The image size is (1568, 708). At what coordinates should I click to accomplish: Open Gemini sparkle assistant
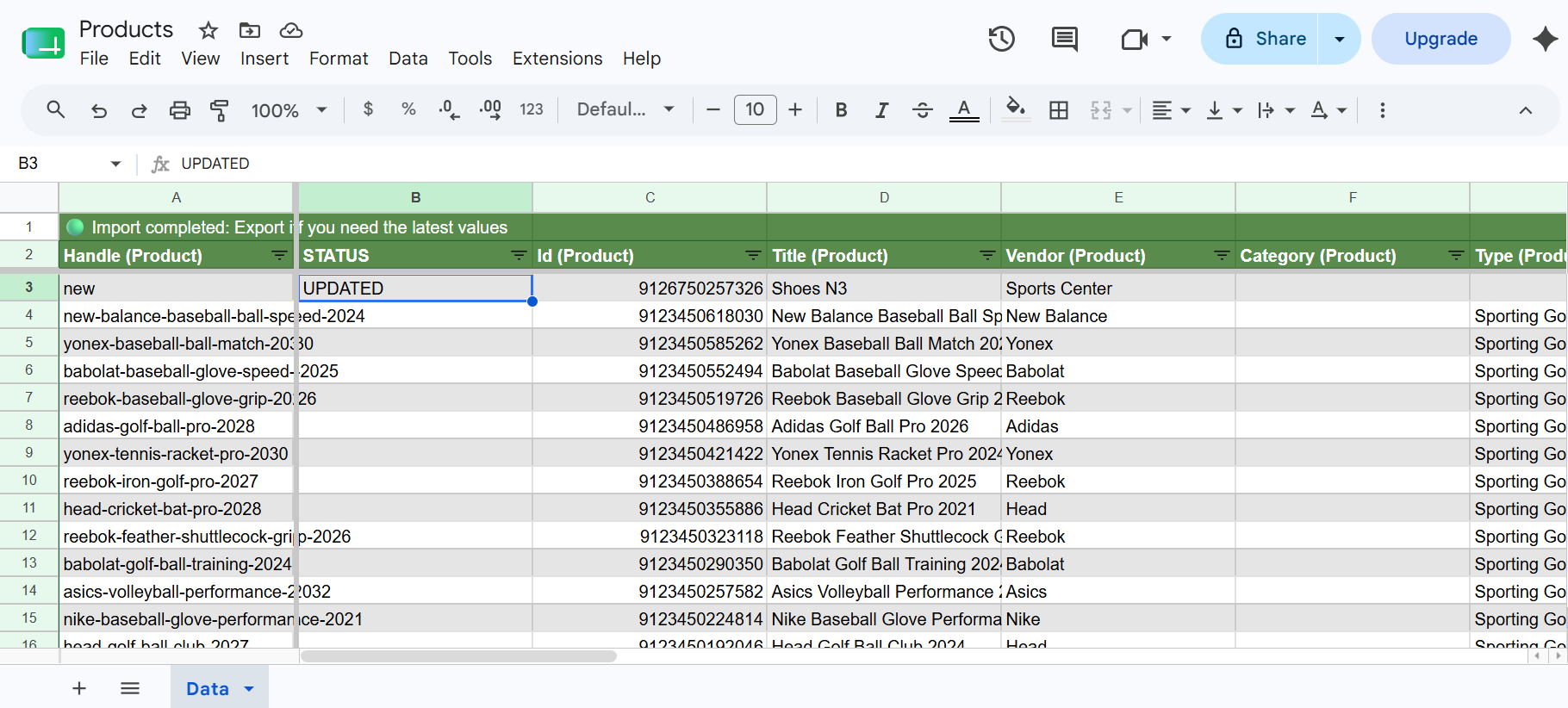(x=1546, y=39)
